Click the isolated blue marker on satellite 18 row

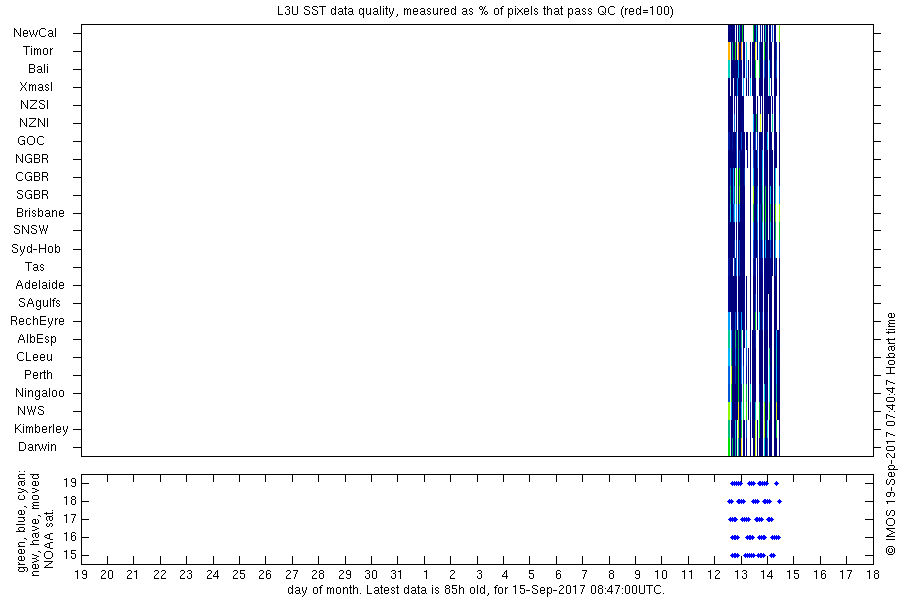pyautogui.click(x=779, y=501)
